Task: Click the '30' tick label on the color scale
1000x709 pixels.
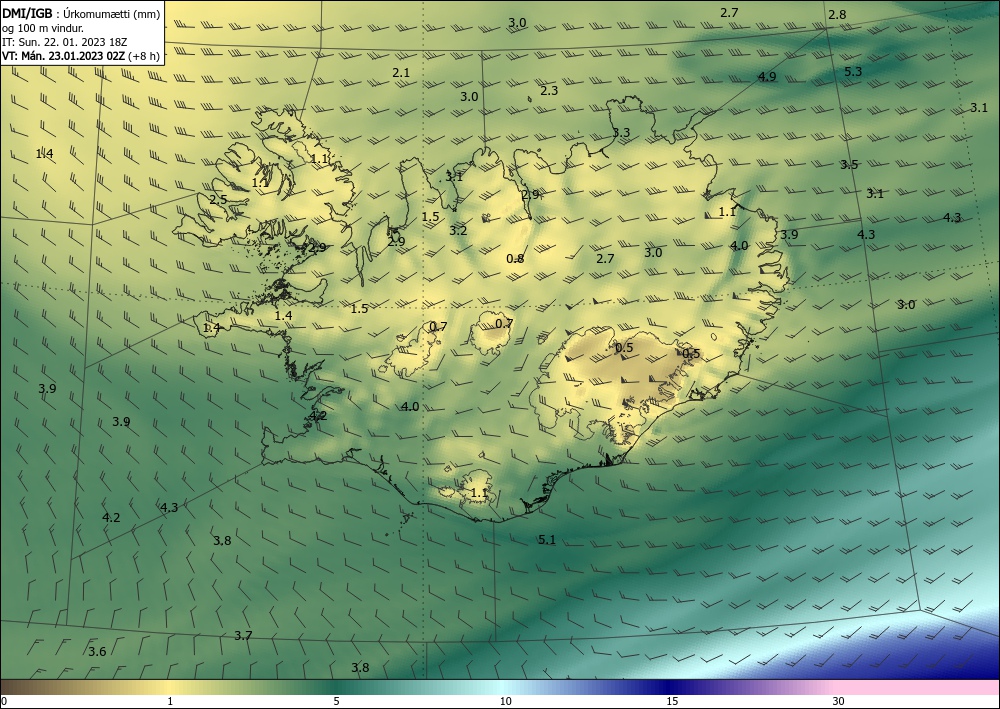Action: (839, 701)
